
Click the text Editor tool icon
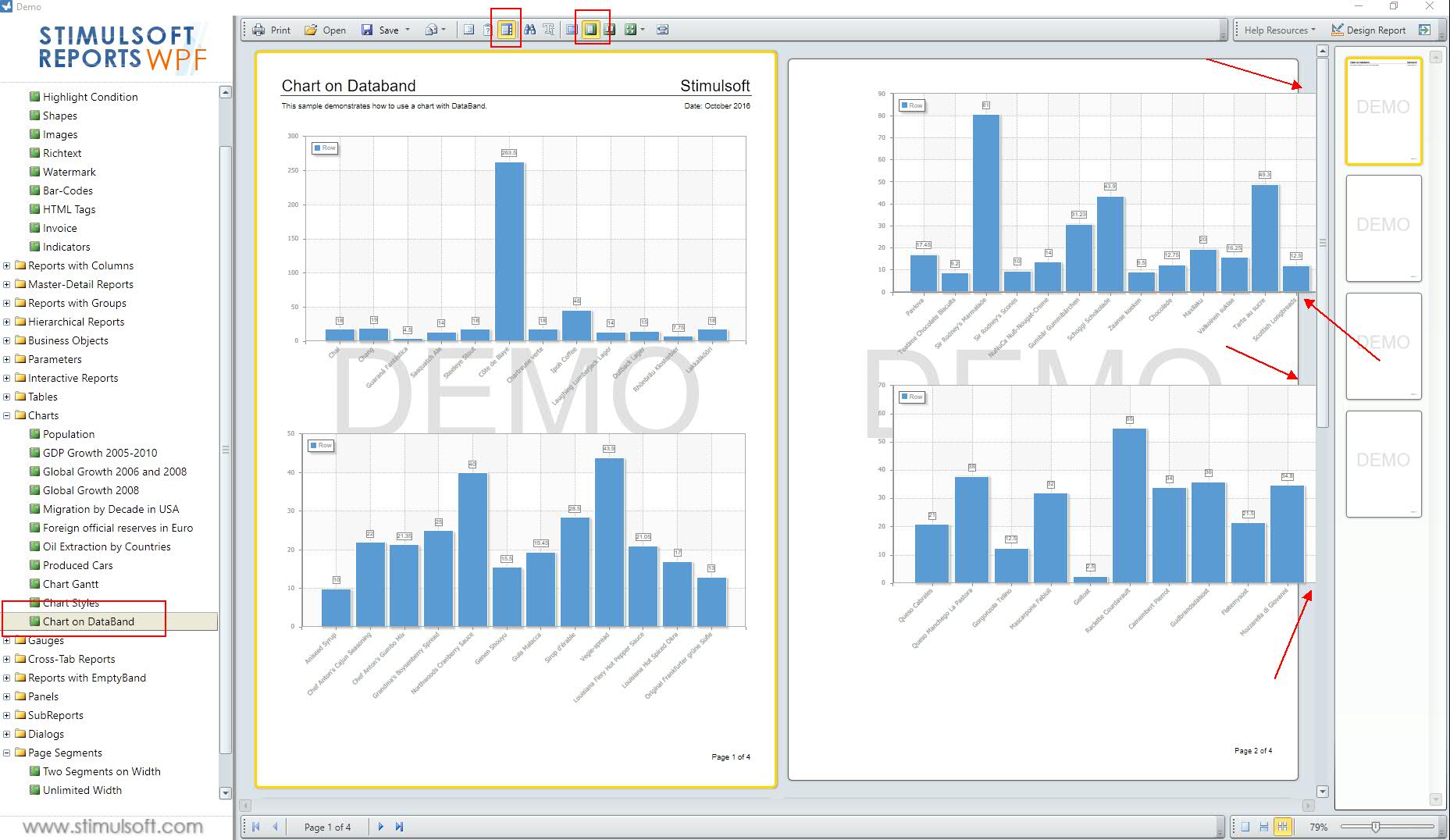click(549, 30)
